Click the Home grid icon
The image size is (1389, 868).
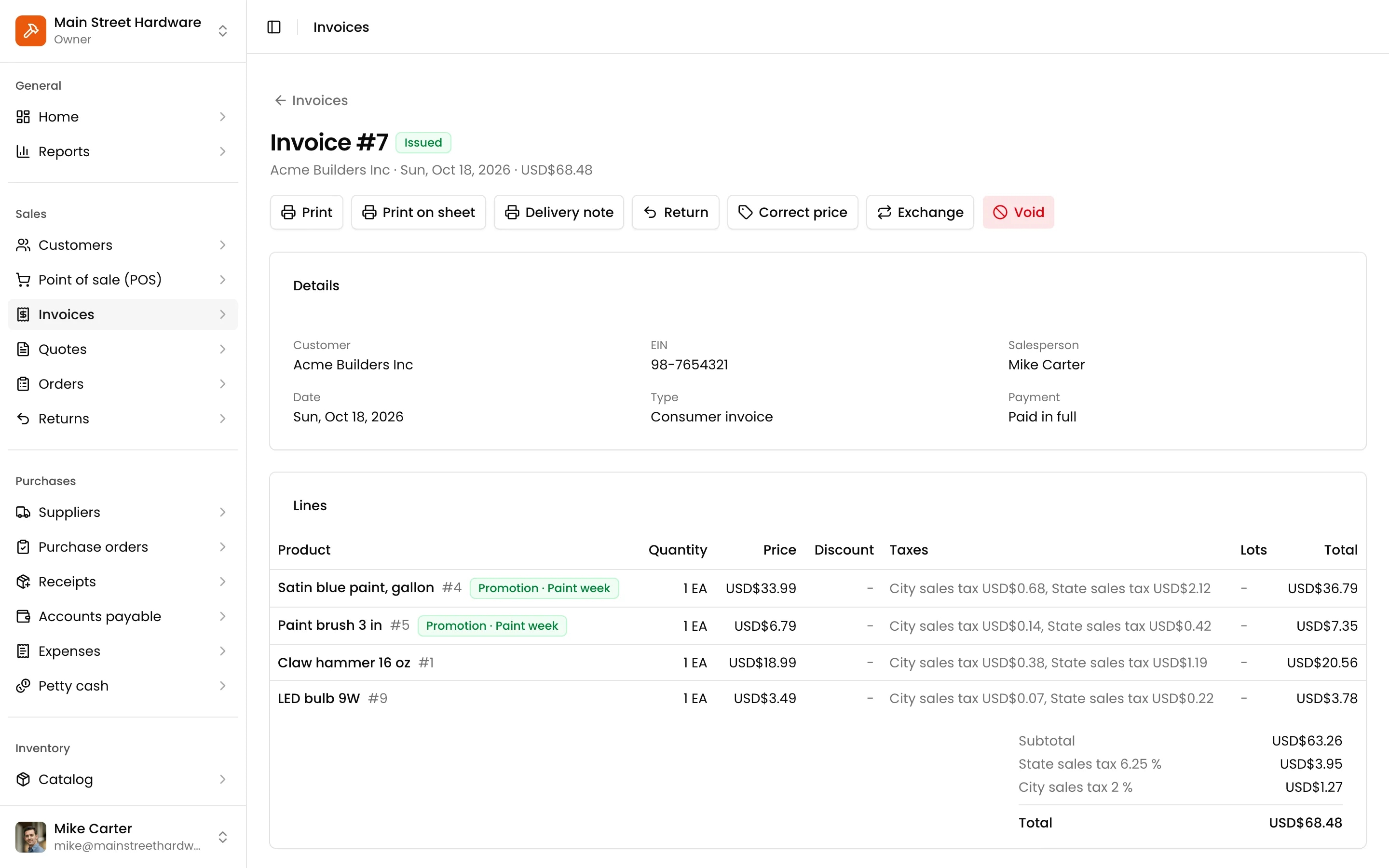pyautogui.click(x=23, y=117)
